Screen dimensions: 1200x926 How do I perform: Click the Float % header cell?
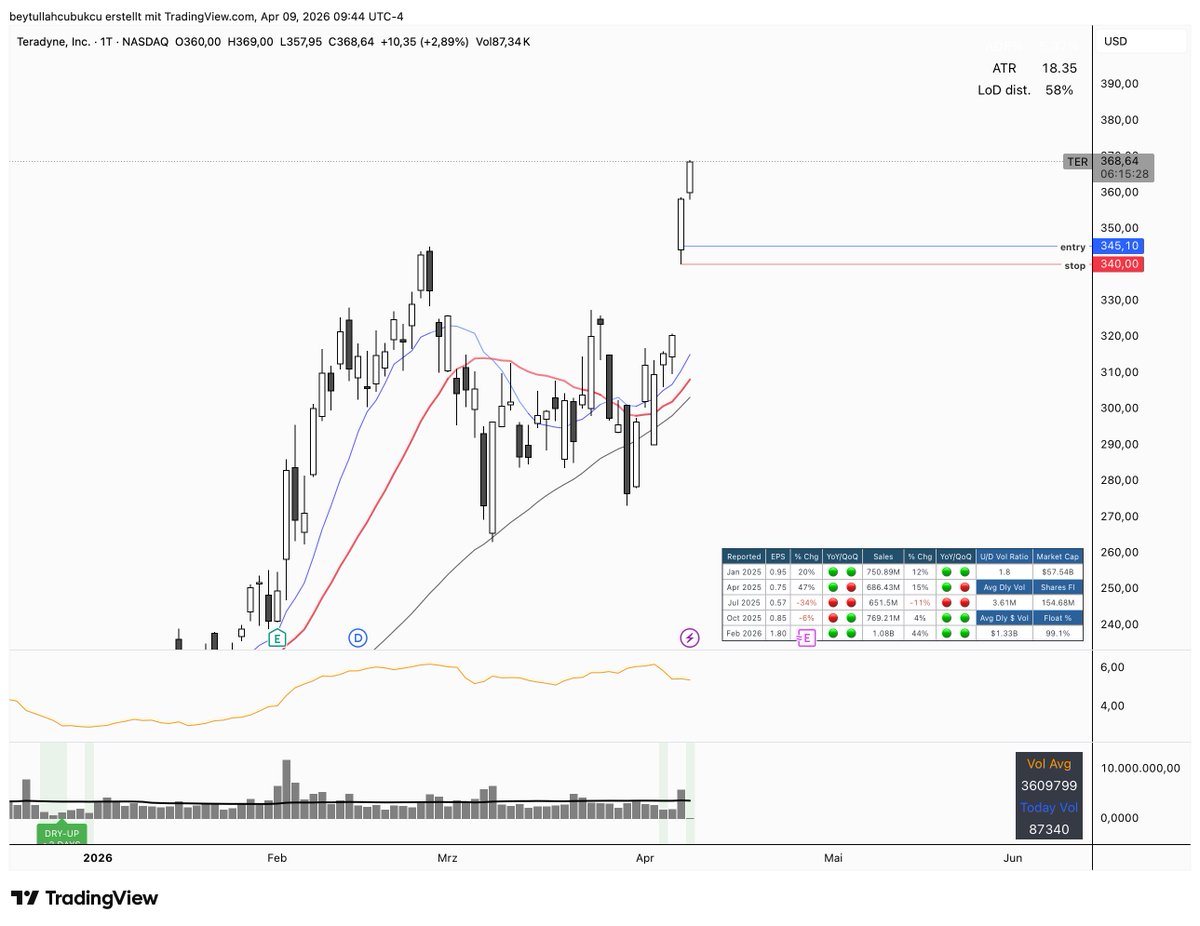pos(1057,617)
